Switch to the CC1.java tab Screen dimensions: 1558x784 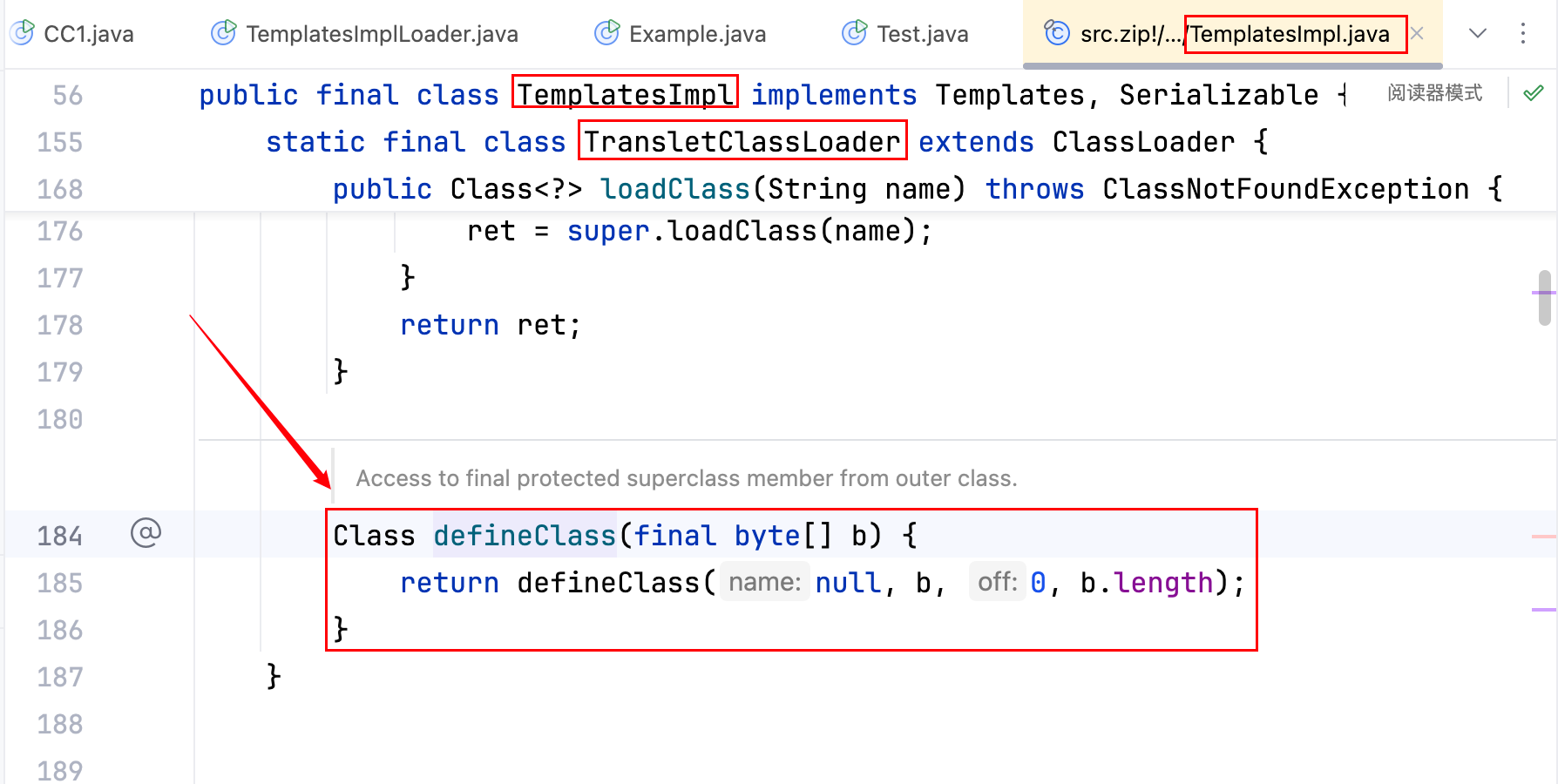88,34
